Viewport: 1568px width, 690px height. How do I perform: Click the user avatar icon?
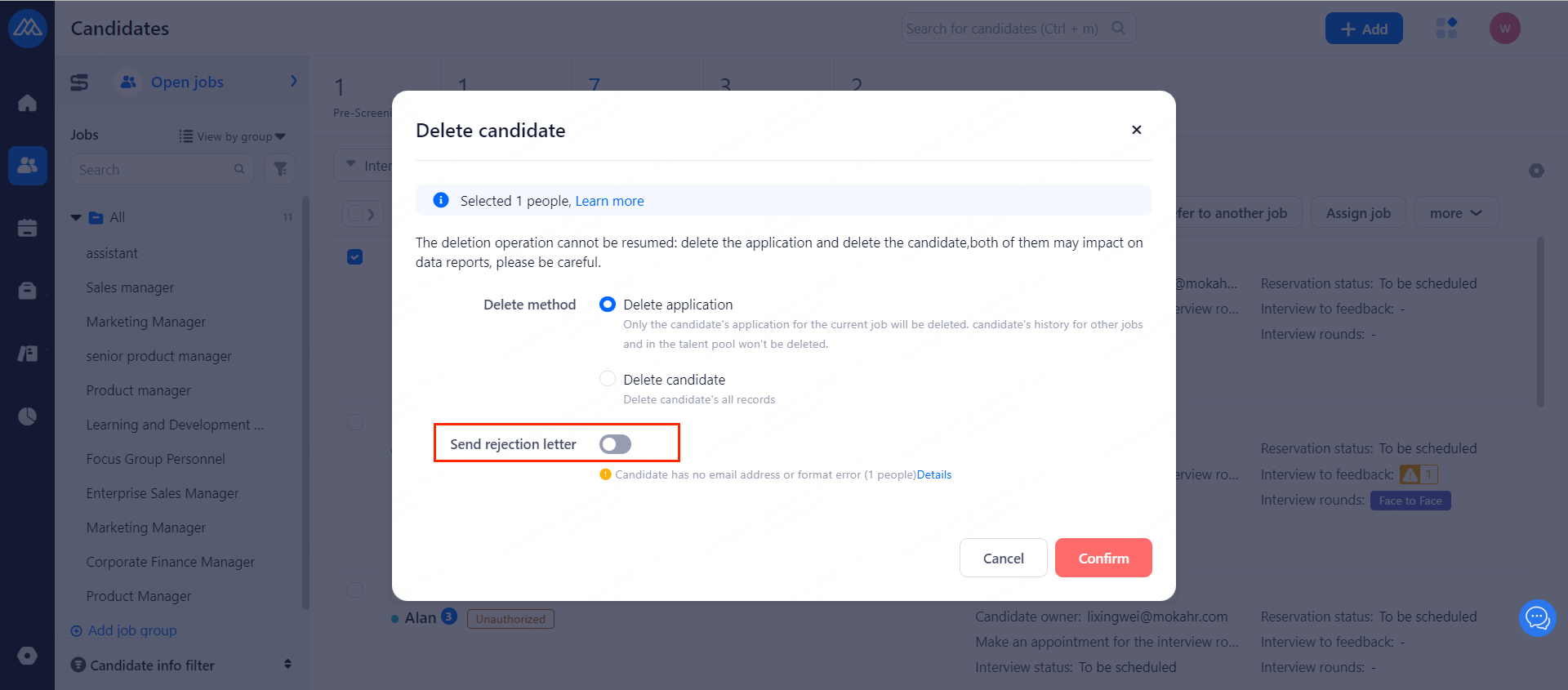coord(1504,29)
